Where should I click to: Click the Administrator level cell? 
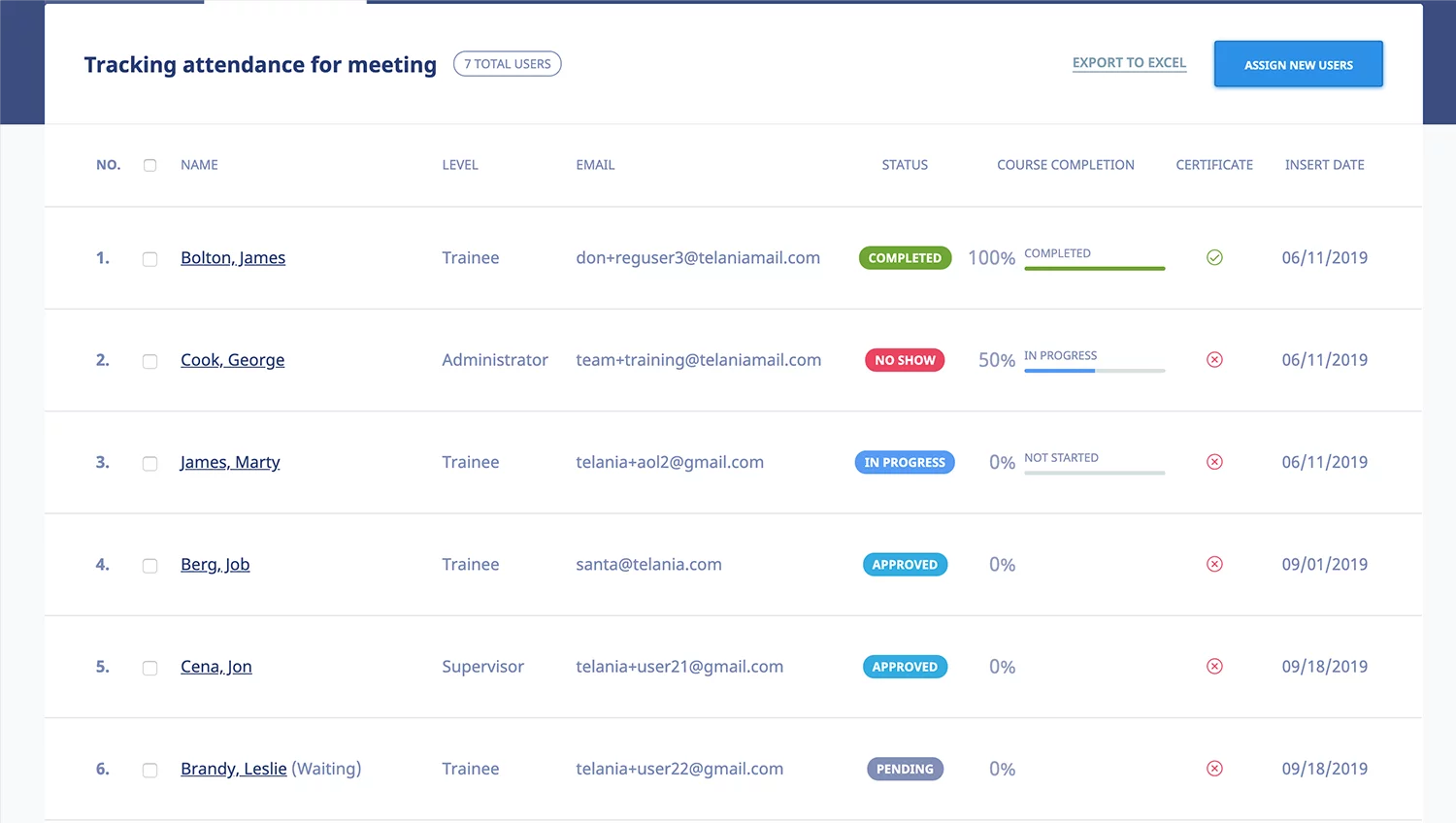pyautogui.click(x=495, y=360)
